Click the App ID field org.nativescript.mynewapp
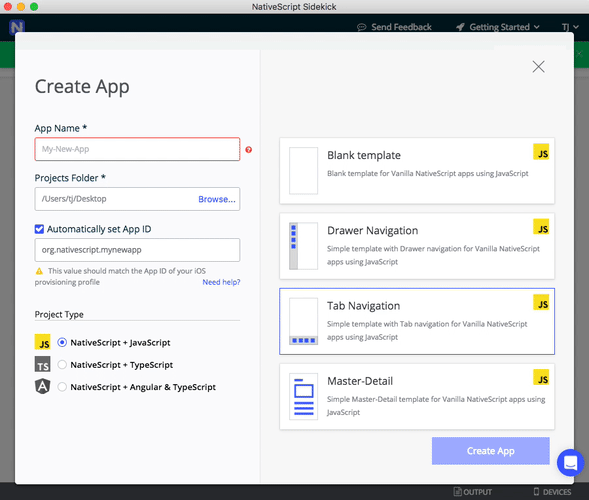This screenshot has width=589, height=500. pos(137,250)
